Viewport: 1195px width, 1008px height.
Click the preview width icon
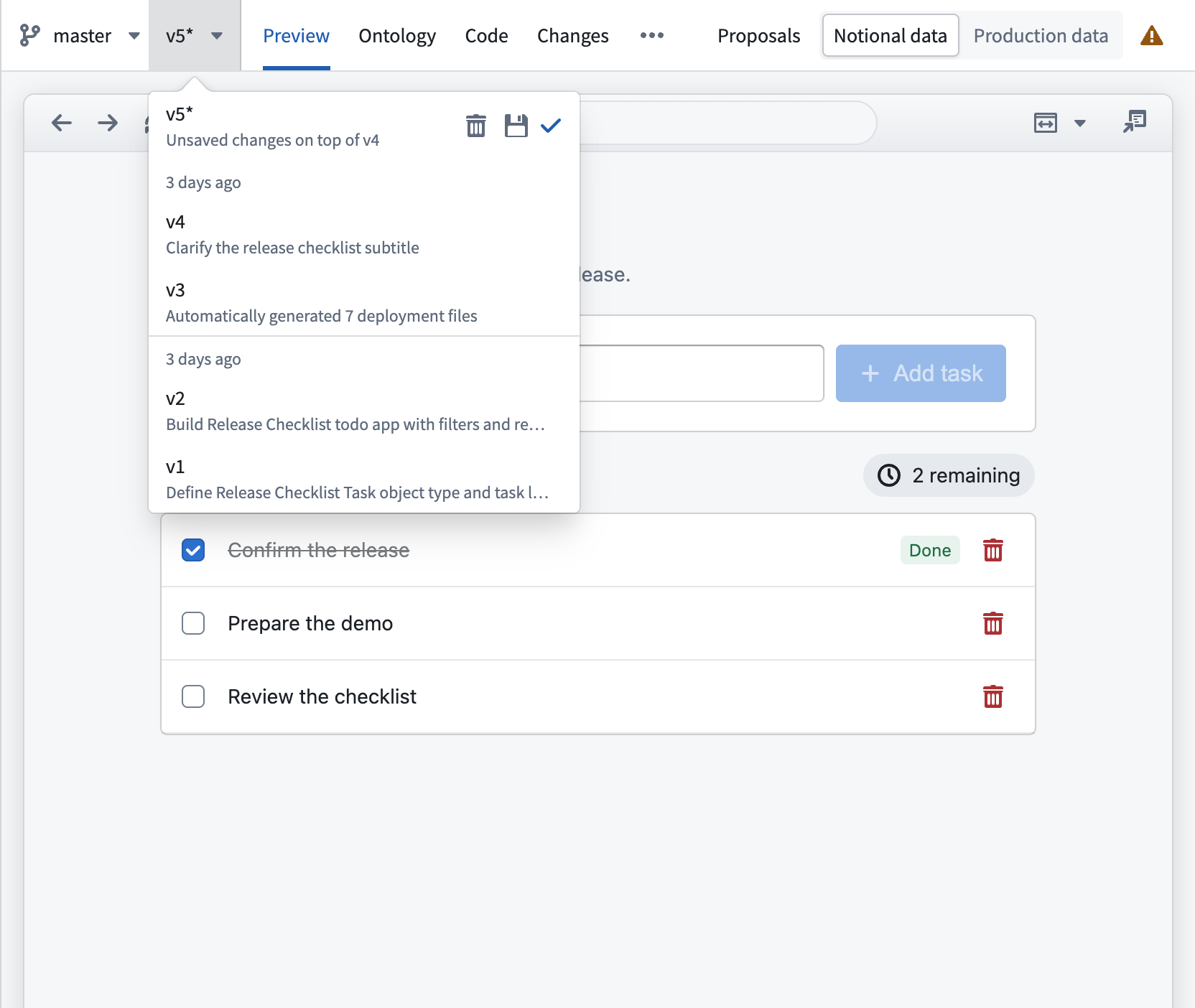(x=1045, y=123)
